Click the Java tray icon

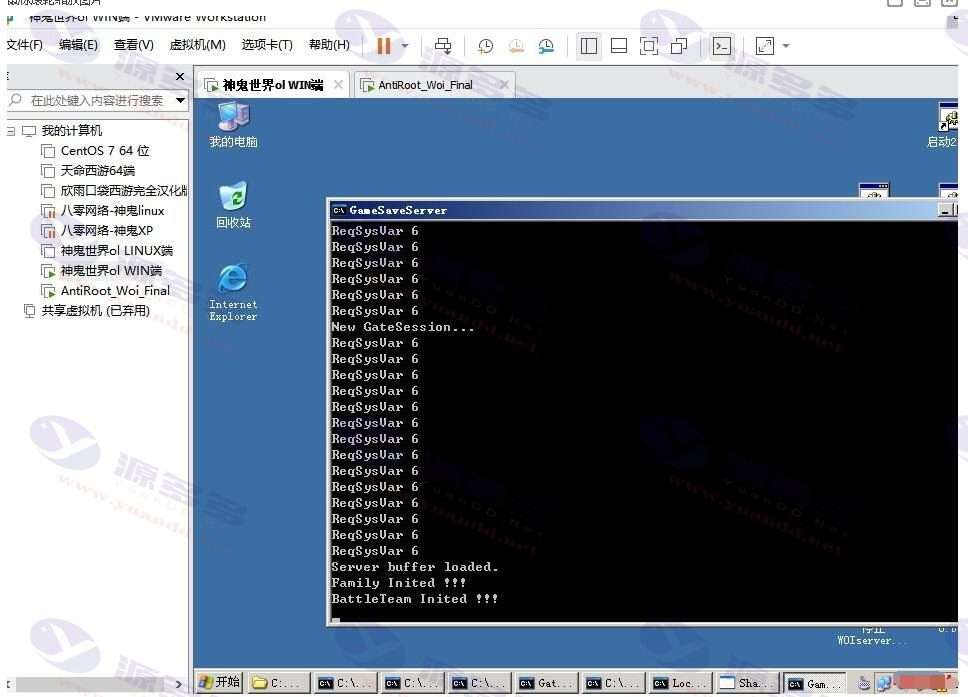coord(864,683)
